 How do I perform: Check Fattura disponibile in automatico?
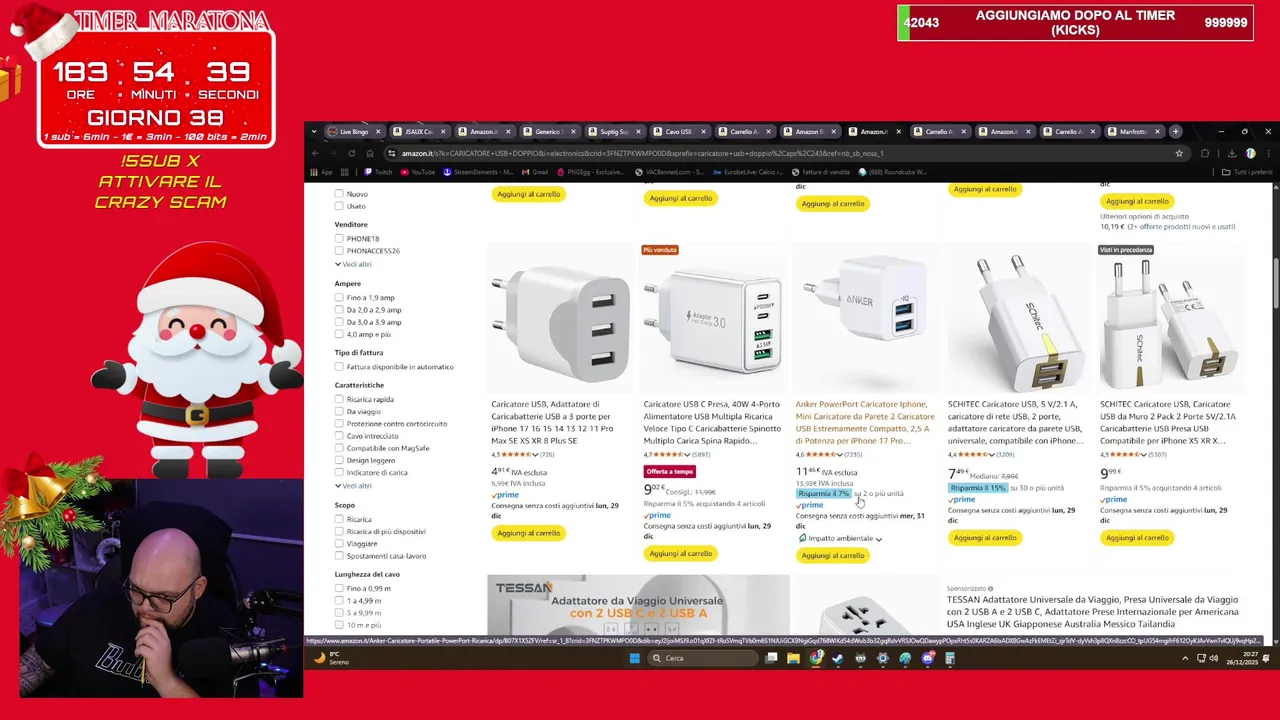339,367
